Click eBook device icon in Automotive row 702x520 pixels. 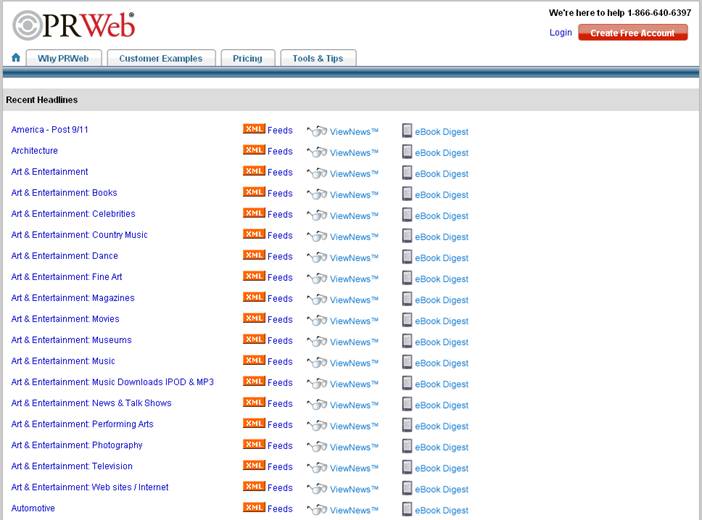[x=407, y=510]
